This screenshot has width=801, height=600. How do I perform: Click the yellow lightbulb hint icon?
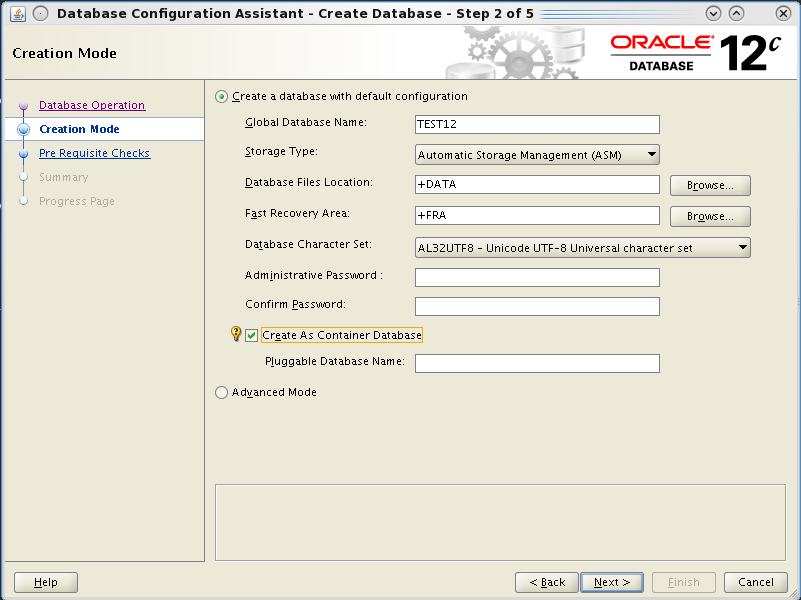pos(235,334)
